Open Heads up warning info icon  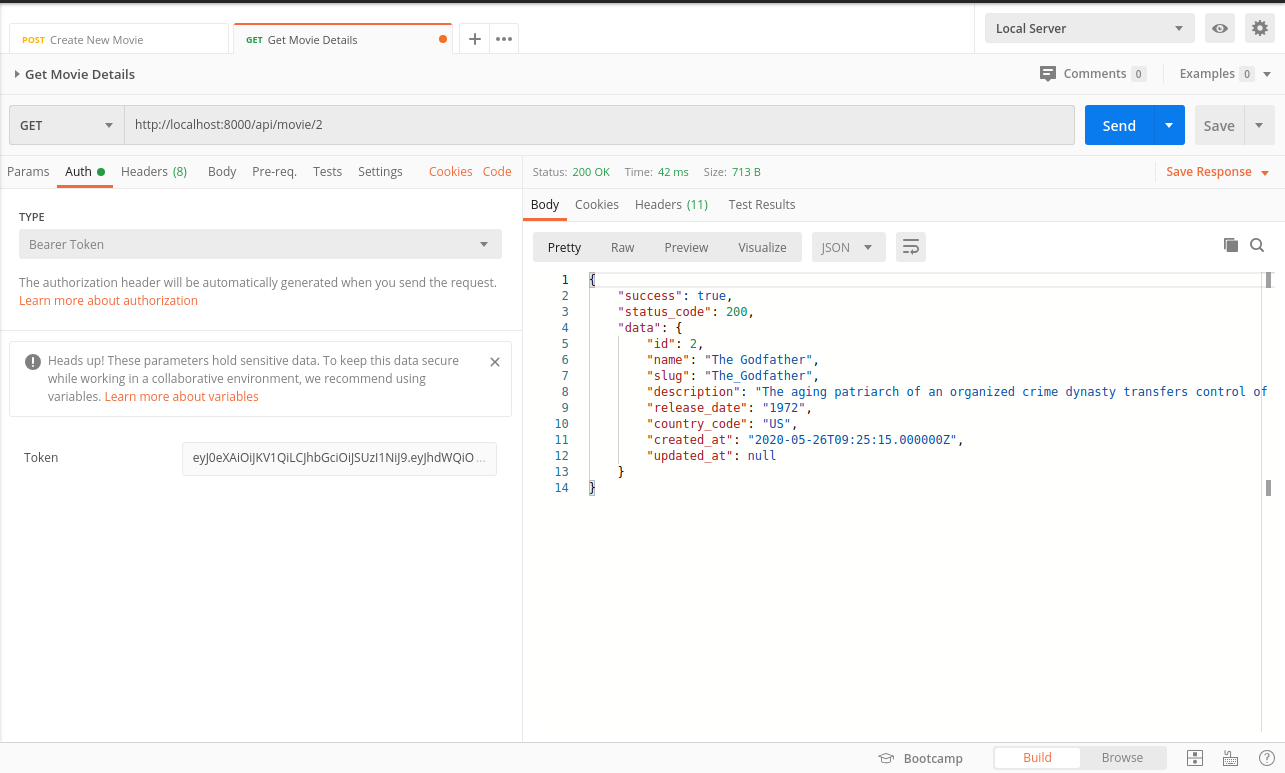point(33,362)
